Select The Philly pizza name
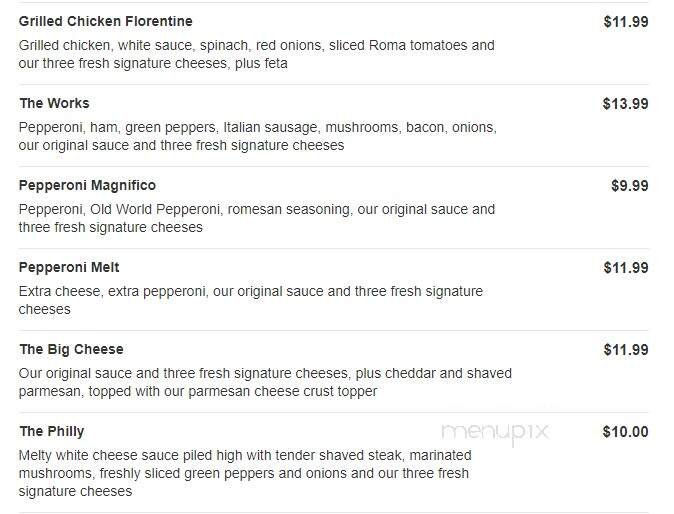This screenshot has height=514, width=674. tap(52, 431)
